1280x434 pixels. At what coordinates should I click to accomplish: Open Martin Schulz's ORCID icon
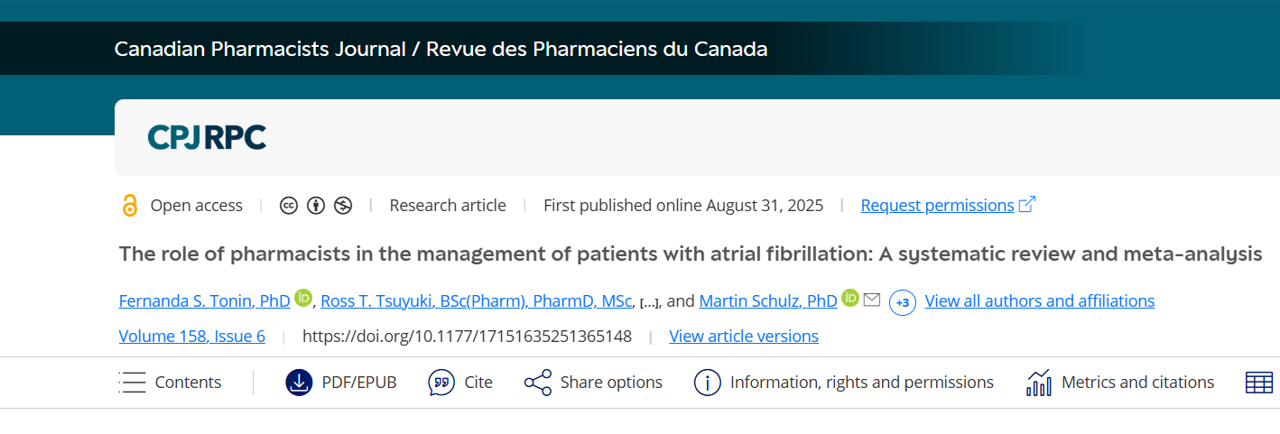point(850,298)
